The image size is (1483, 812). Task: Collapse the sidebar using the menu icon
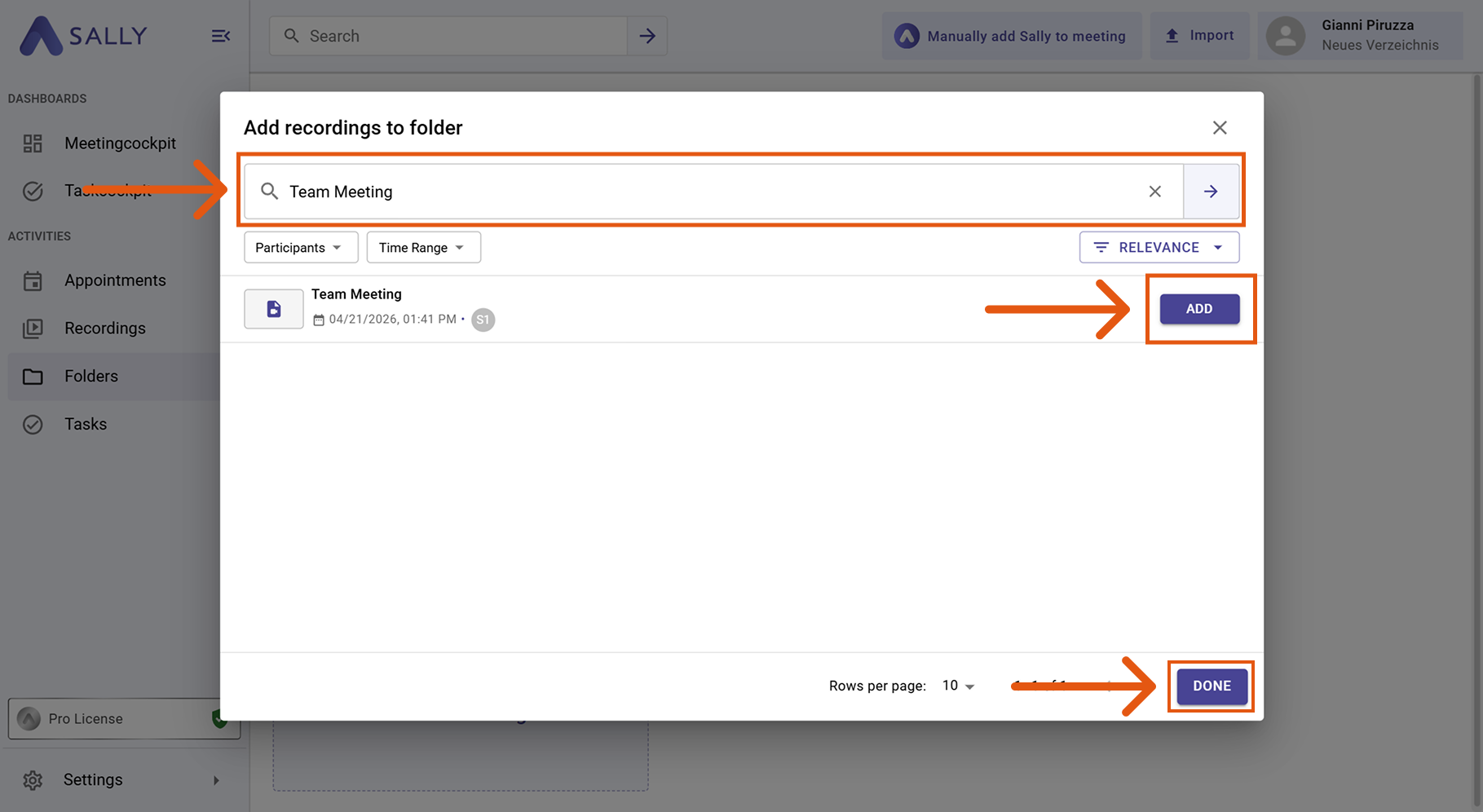220,36
